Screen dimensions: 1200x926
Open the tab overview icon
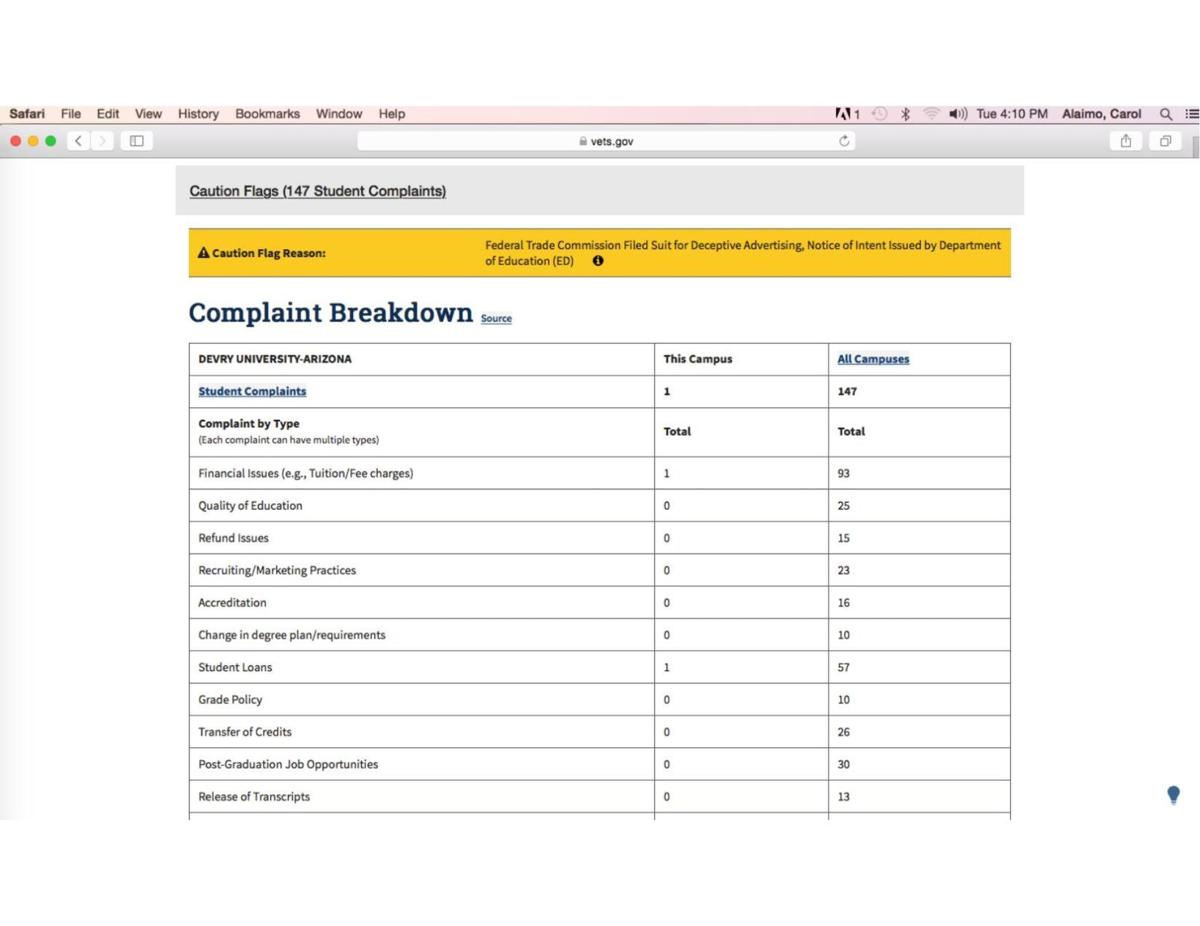(x=1164, y=141)
